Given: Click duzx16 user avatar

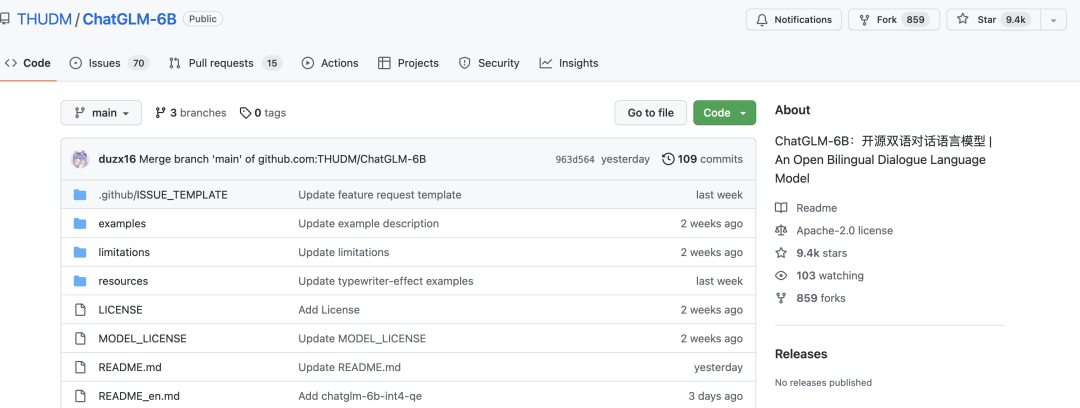Looking at the screenshot, I should [80, 159].
